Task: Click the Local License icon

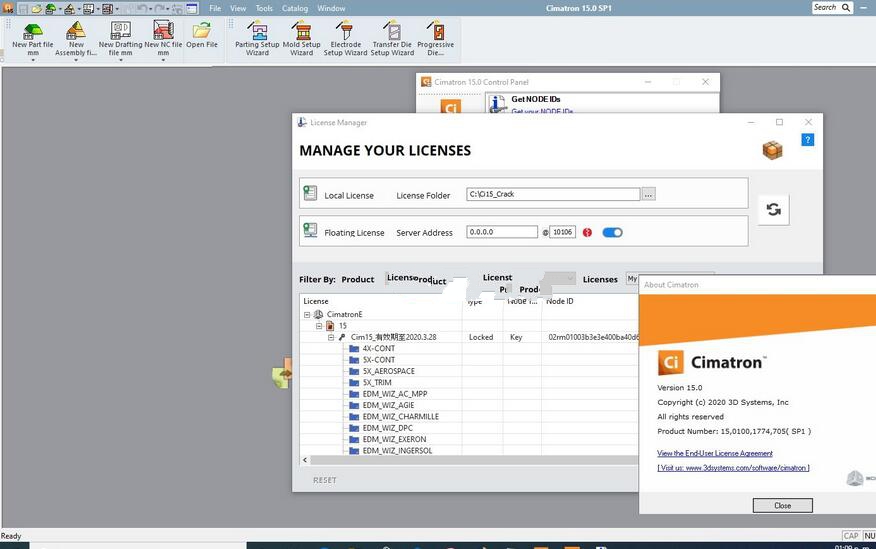Action: click(x=310, y=193)
